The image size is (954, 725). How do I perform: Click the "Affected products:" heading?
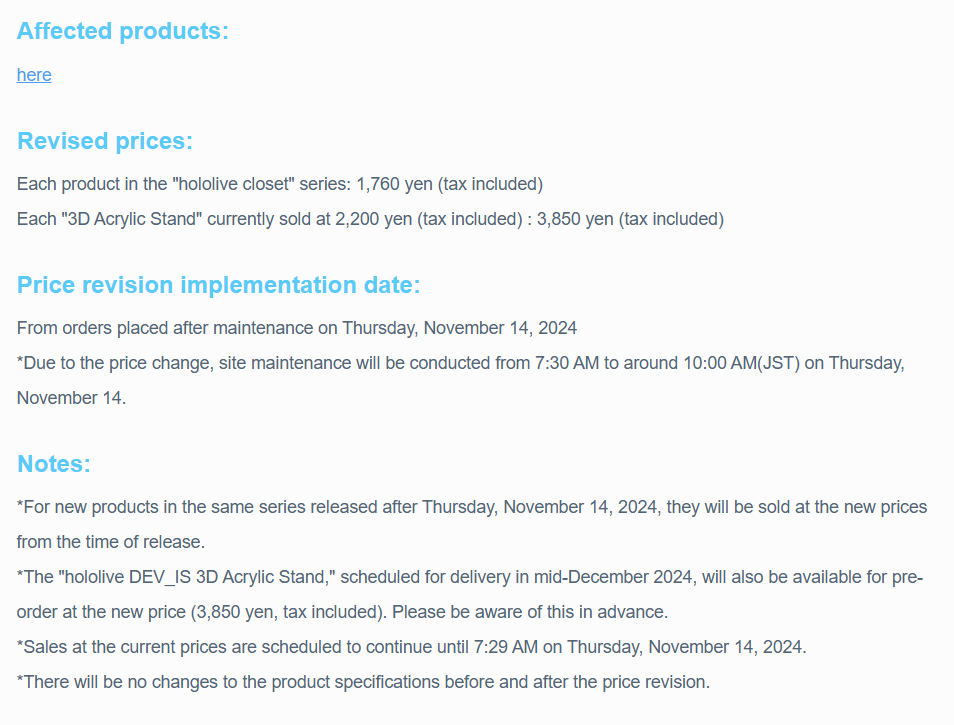pos(123,31)
